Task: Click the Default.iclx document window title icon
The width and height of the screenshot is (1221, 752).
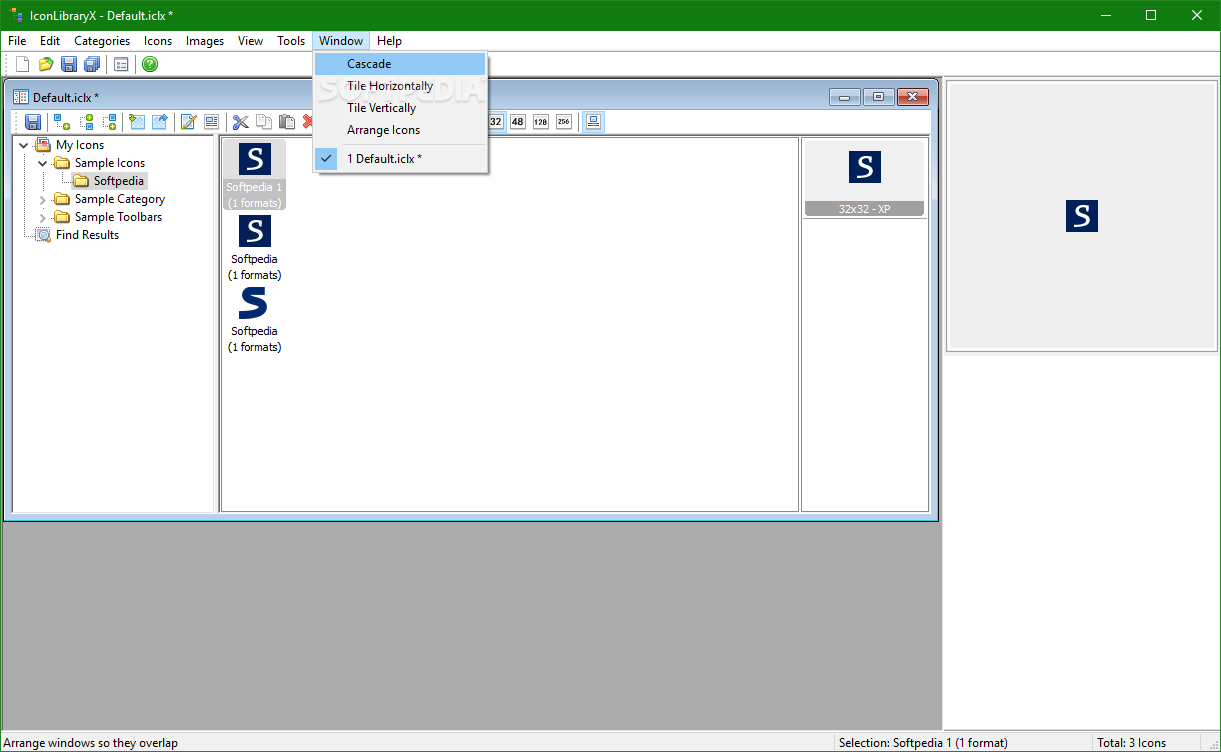Action: (21, 97)
